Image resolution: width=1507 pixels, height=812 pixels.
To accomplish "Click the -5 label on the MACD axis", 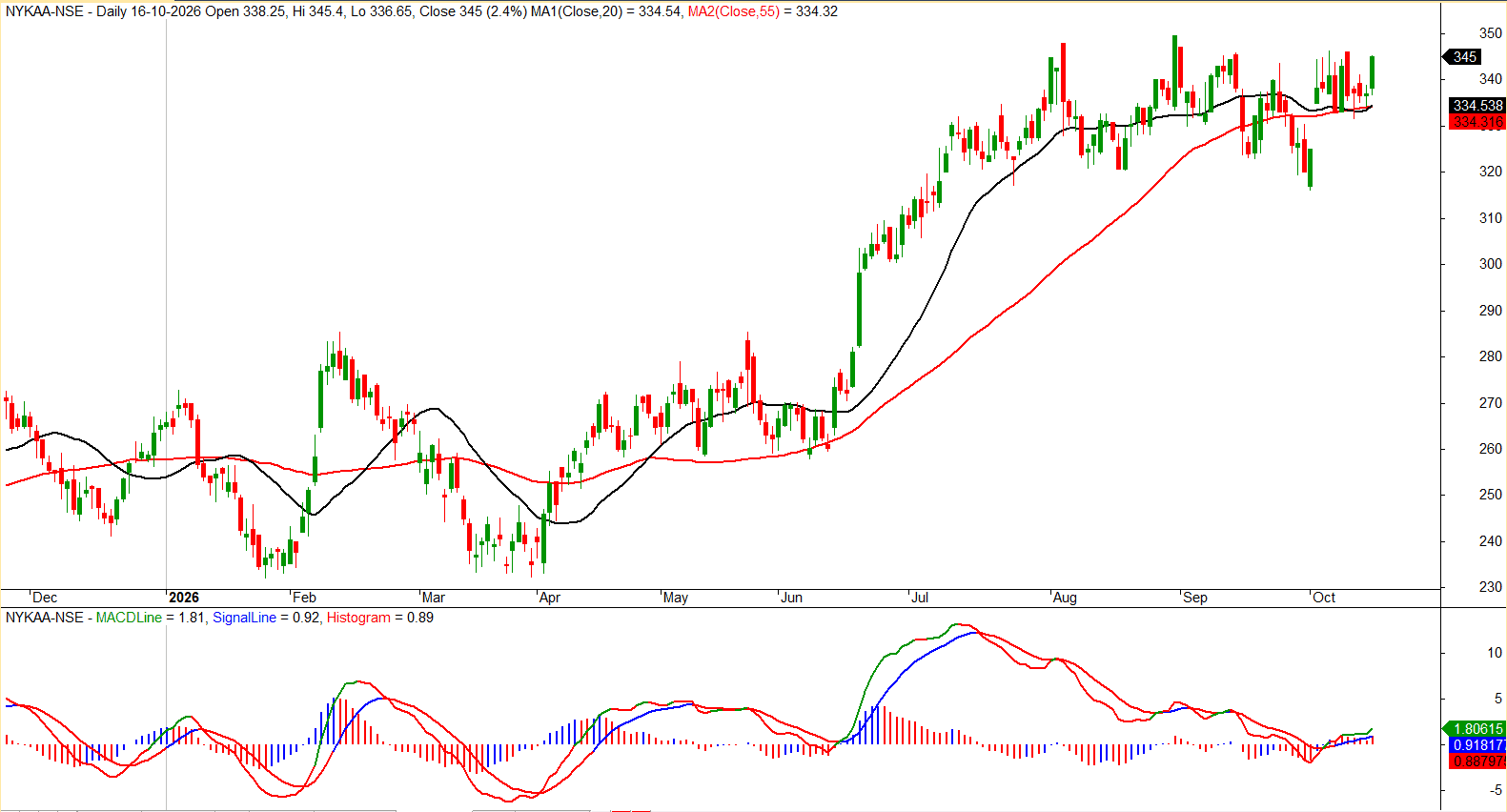I will (1496, 790).
